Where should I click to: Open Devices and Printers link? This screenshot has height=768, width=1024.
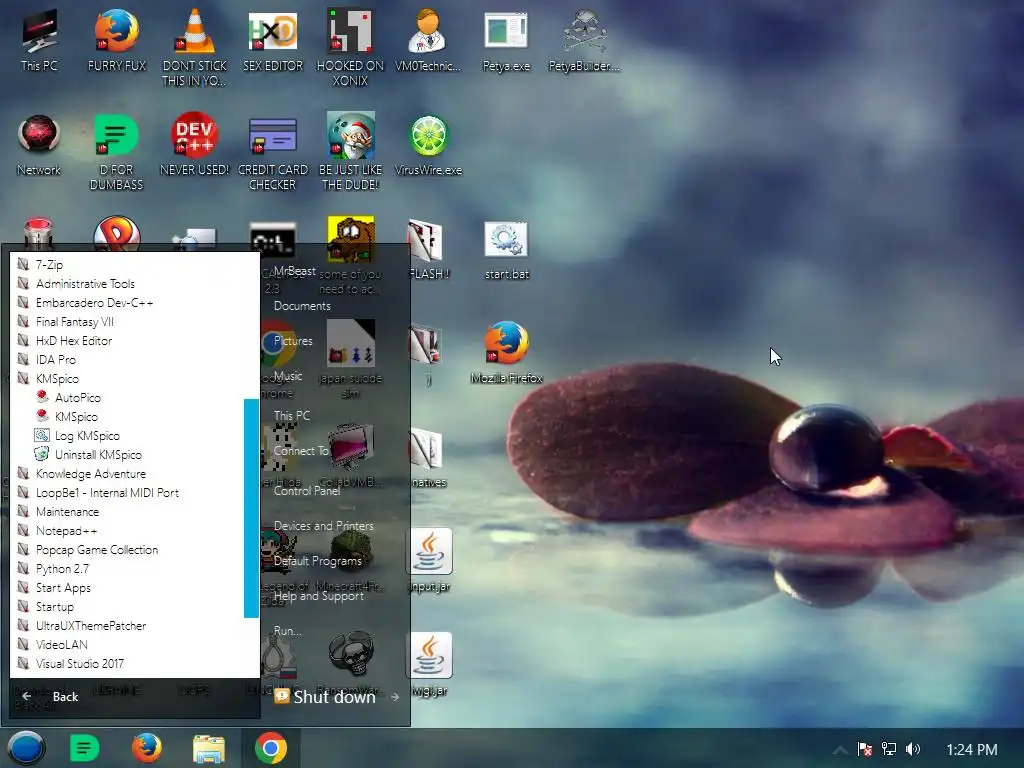point(323,526)
